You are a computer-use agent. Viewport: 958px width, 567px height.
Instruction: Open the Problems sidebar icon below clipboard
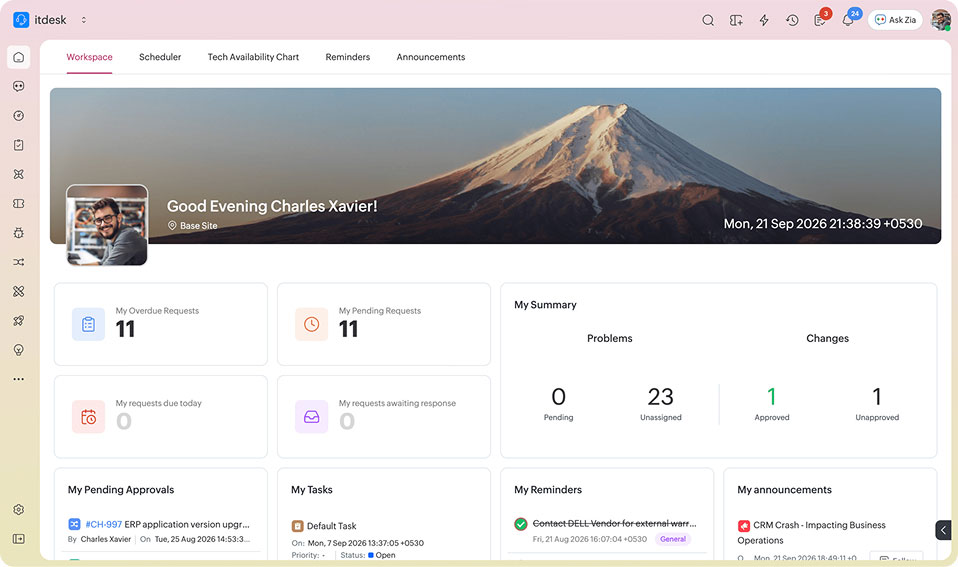click(x=19, y=174)
